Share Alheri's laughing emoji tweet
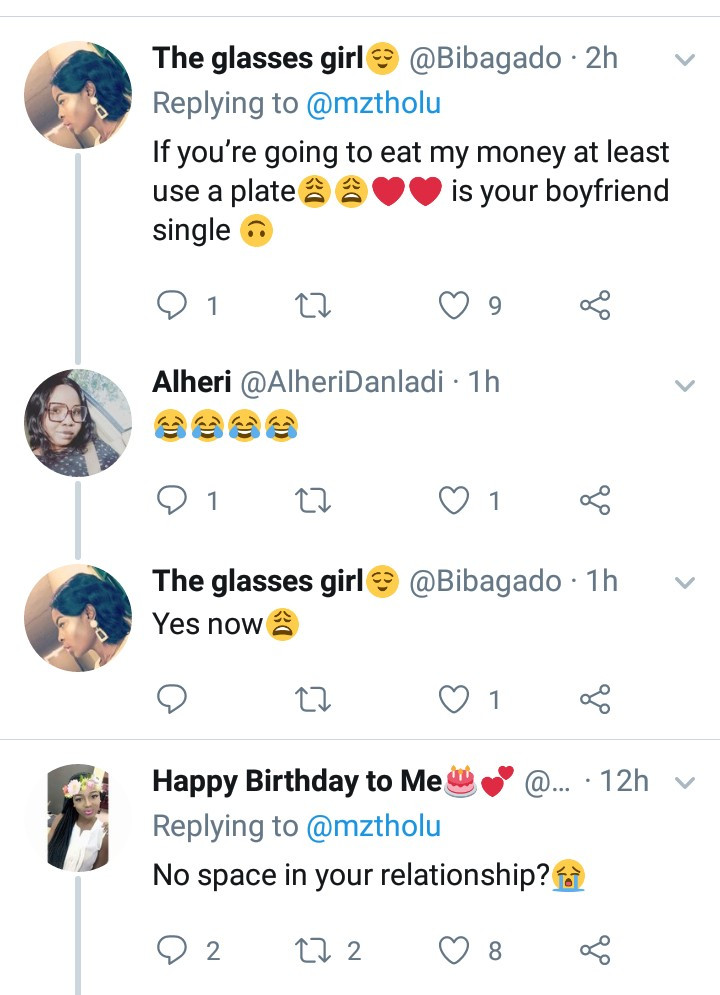 pyautogui.click(x=595, y=500)
